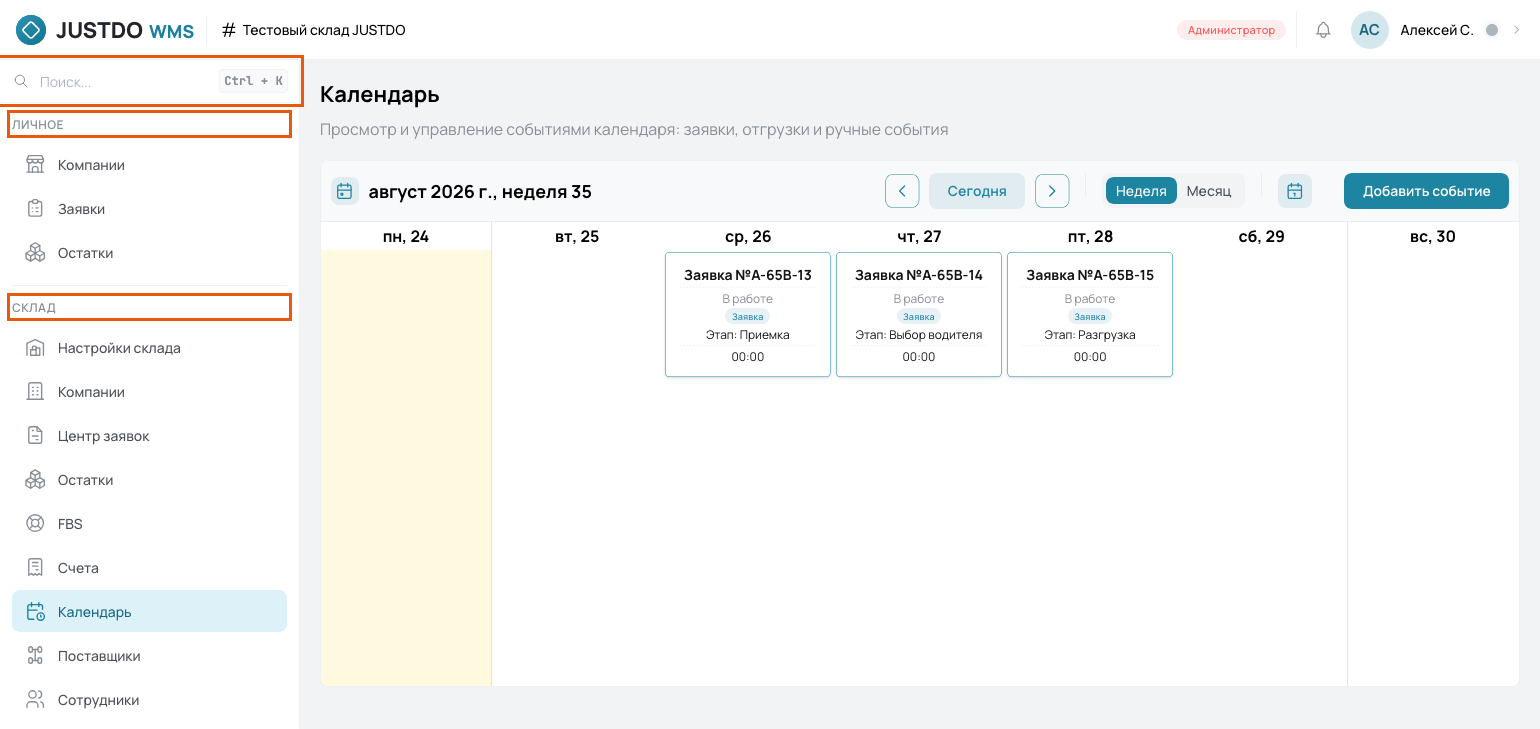Click the Добавить событие button
The height and width of the screenshot is (729, 1540).
1426,191
